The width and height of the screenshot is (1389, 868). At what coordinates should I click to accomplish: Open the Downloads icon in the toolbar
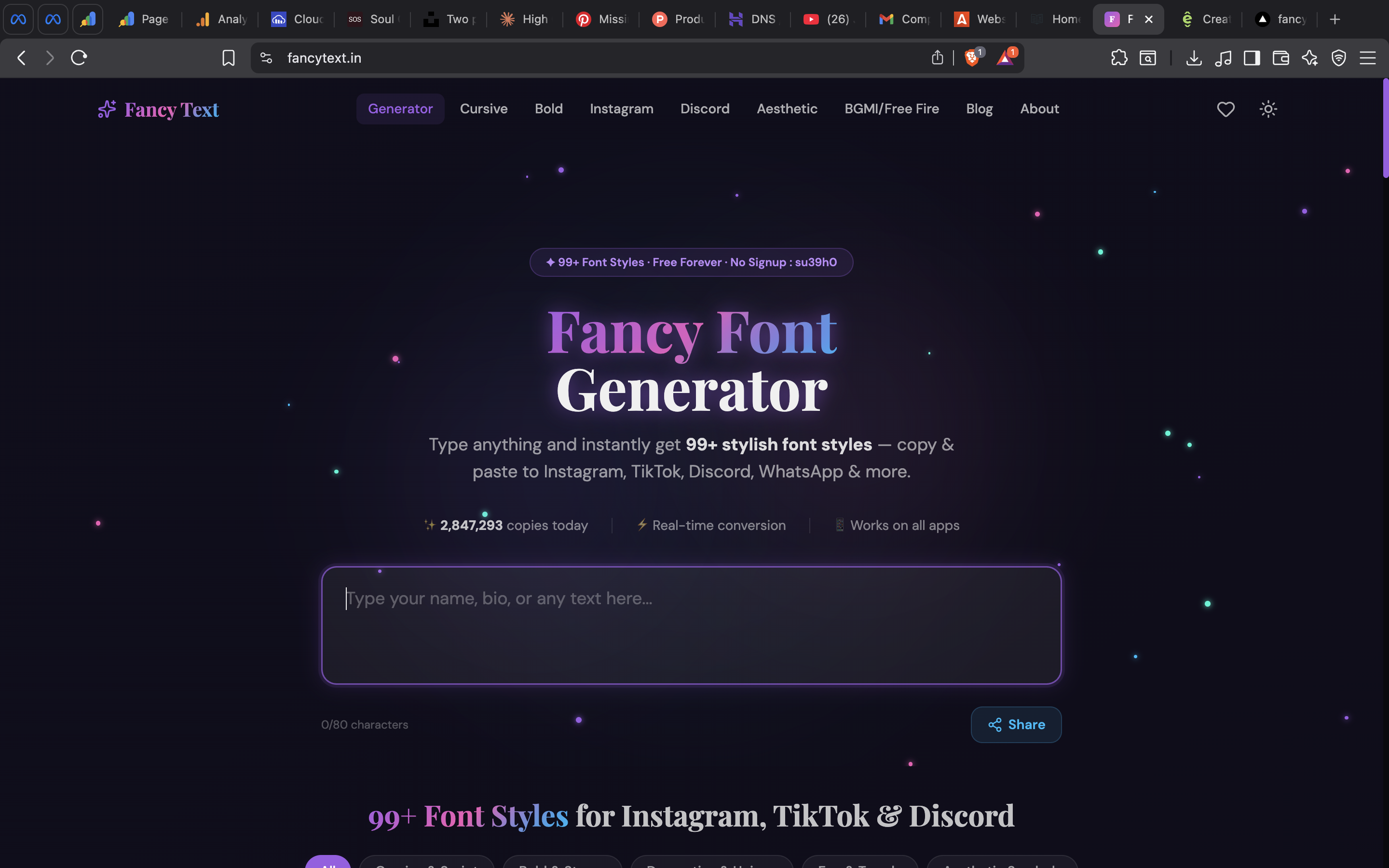point(1194,57)
